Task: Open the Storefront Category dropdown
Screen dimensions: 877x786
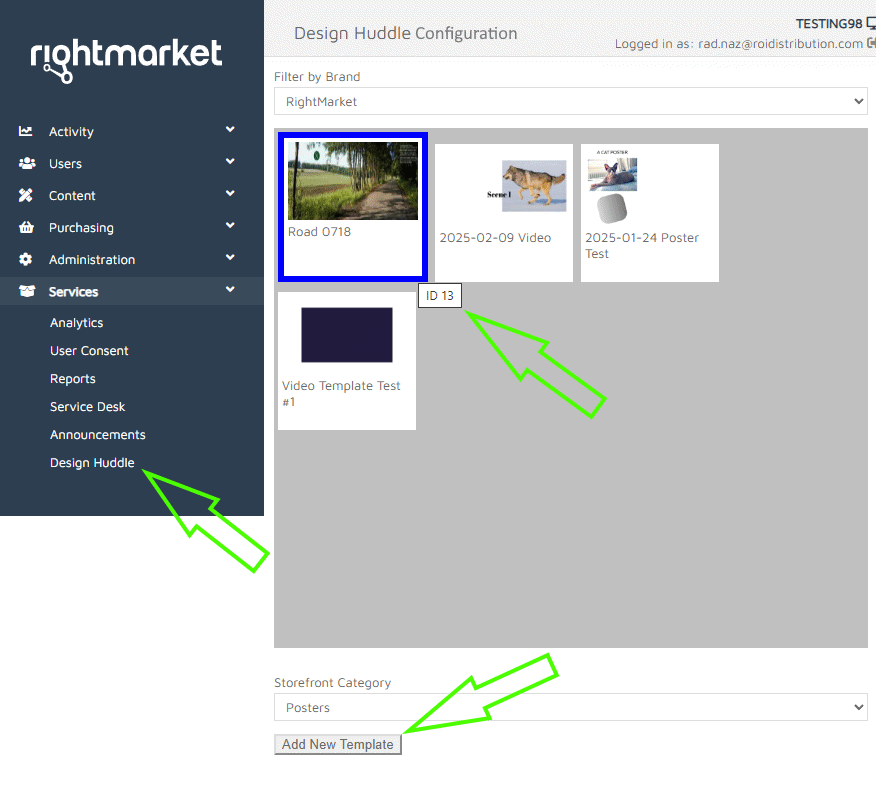Action: pos(570,707)
